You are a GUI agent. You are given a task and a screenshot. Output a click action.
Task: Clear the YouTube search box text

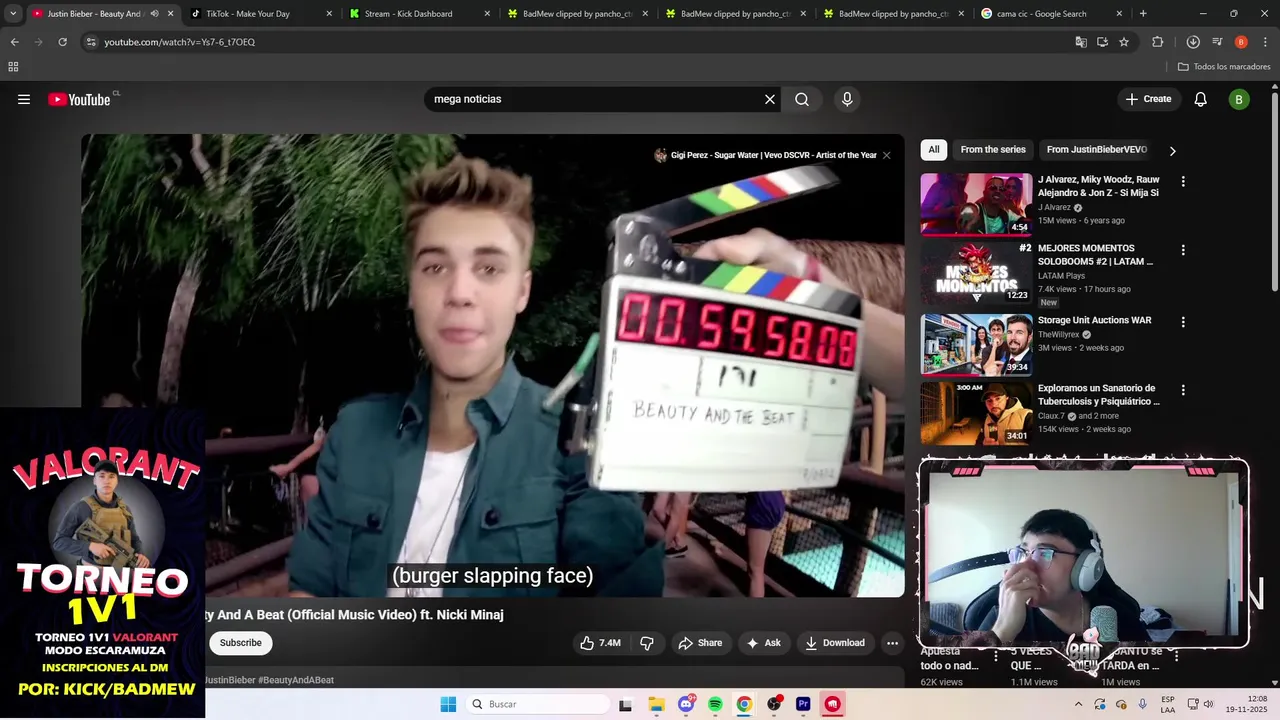click(770, 99)
